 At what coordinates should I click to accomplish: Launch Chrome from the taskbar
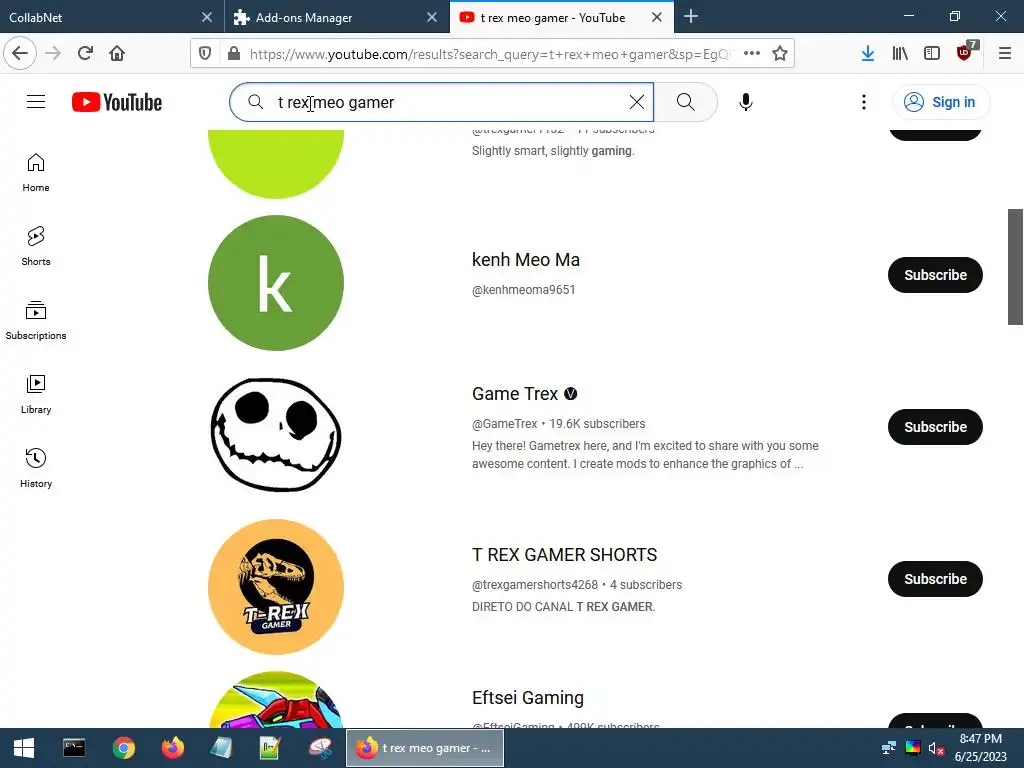click(123, 748)
